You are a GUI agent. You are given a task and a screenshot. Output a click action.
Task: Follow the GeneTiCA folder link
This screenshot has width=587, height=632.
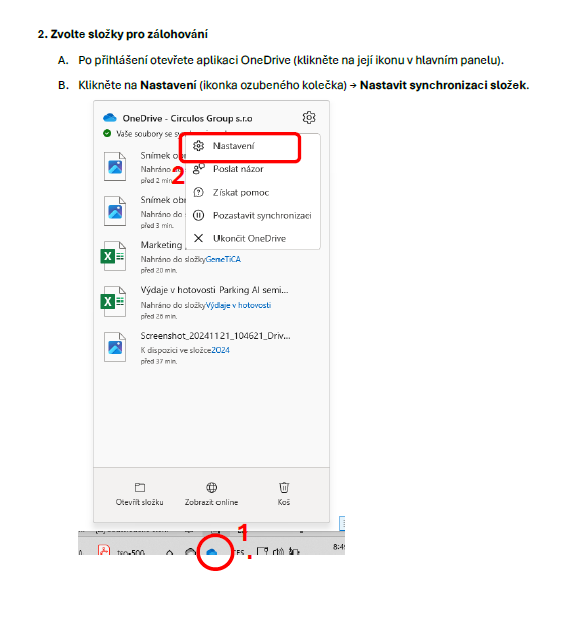coord(223,259)
